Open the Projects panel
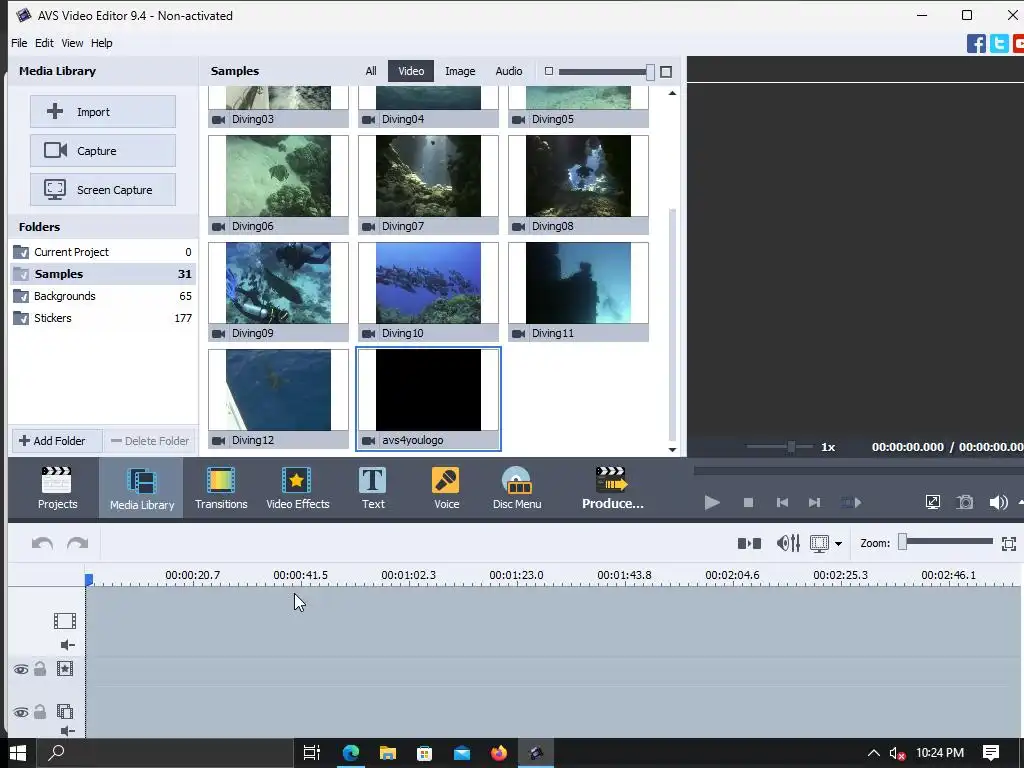 pos(57,488)
